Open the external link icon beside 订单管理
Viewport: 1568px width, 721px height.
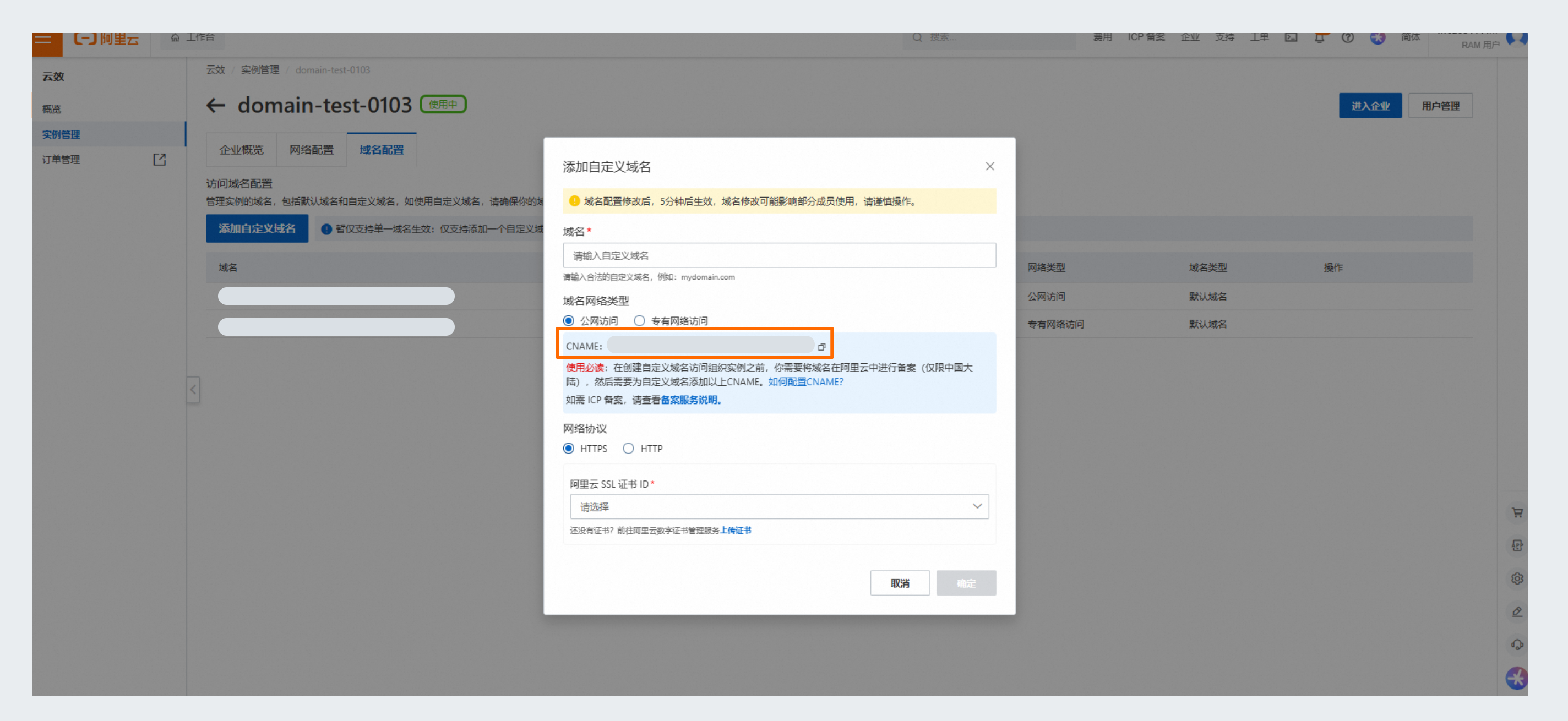tap(160, 160)
